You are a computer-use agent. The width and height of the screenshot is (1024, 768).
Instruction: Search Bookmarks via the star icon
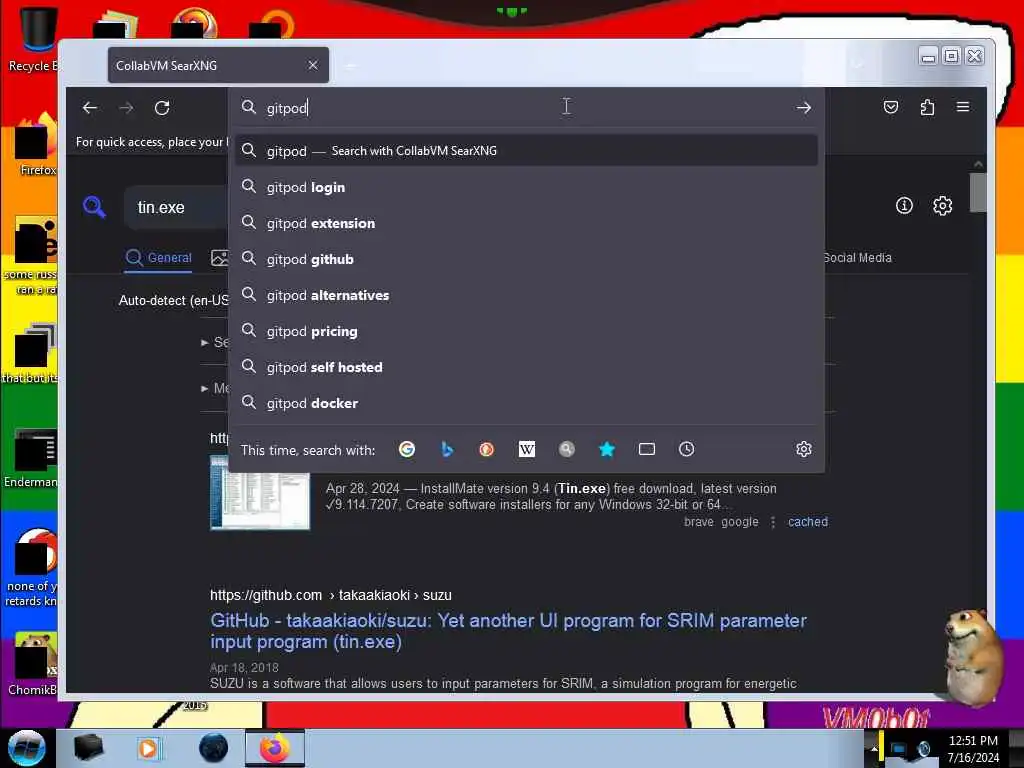[x=607, y=449]
